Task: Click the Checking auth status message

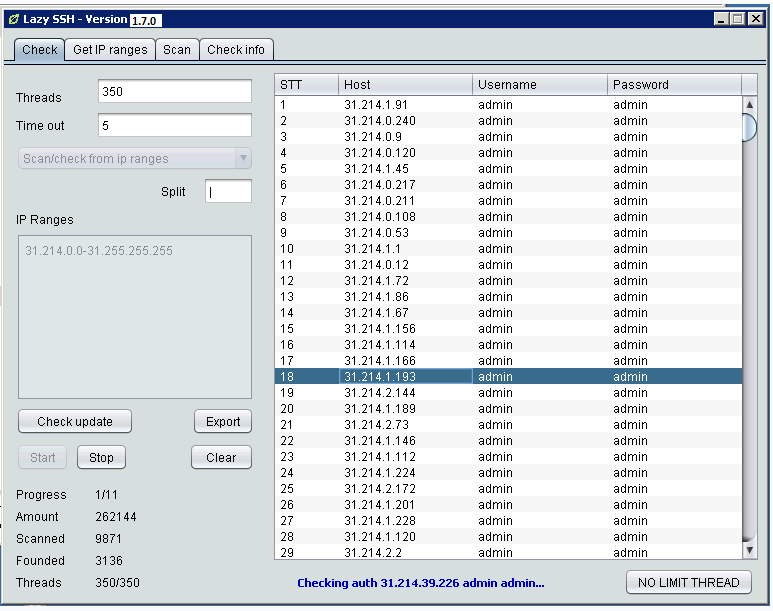Action: coord(421,583)
